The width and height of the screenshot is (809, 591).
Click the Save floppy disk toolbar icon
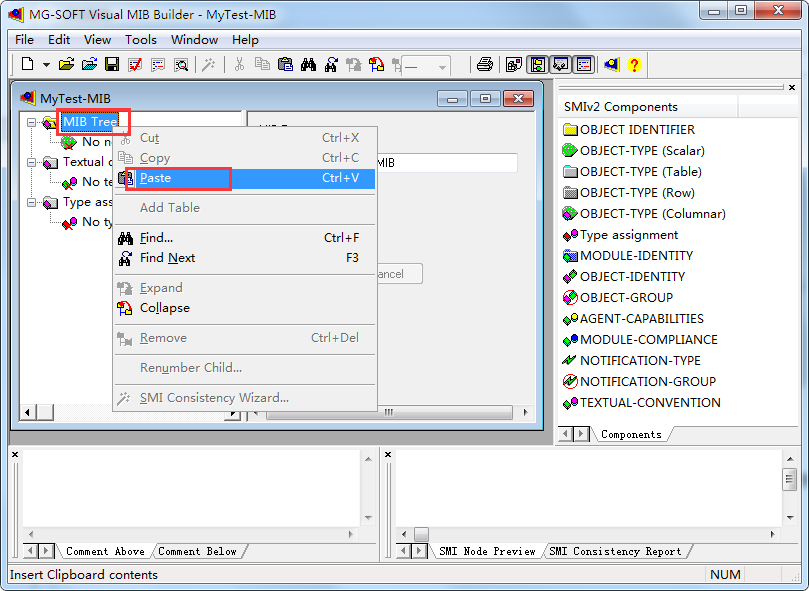click(112, 65)
